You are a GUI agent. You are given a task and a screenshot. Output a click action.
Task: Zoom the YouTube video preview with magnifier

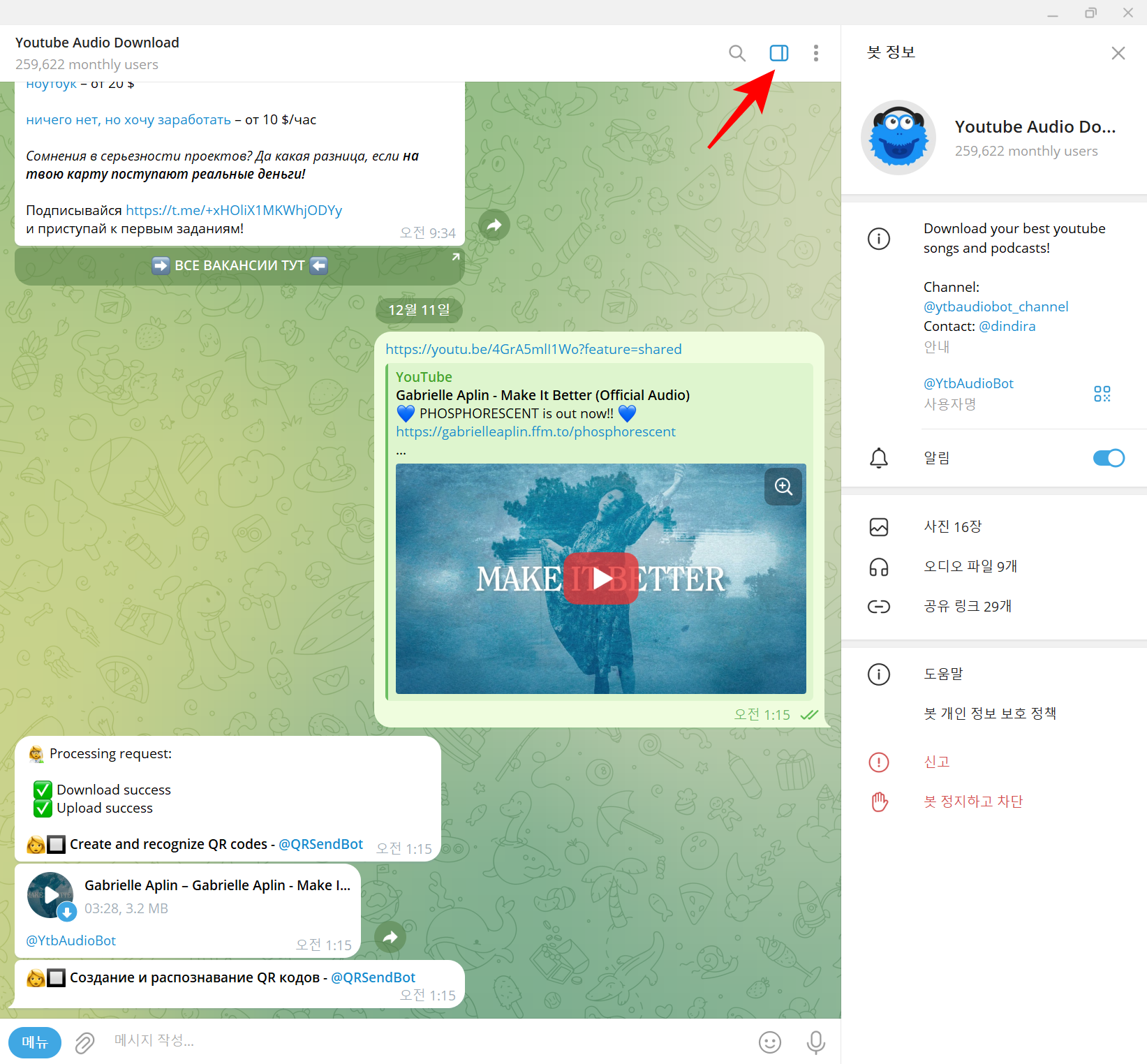tap(783, 487)
